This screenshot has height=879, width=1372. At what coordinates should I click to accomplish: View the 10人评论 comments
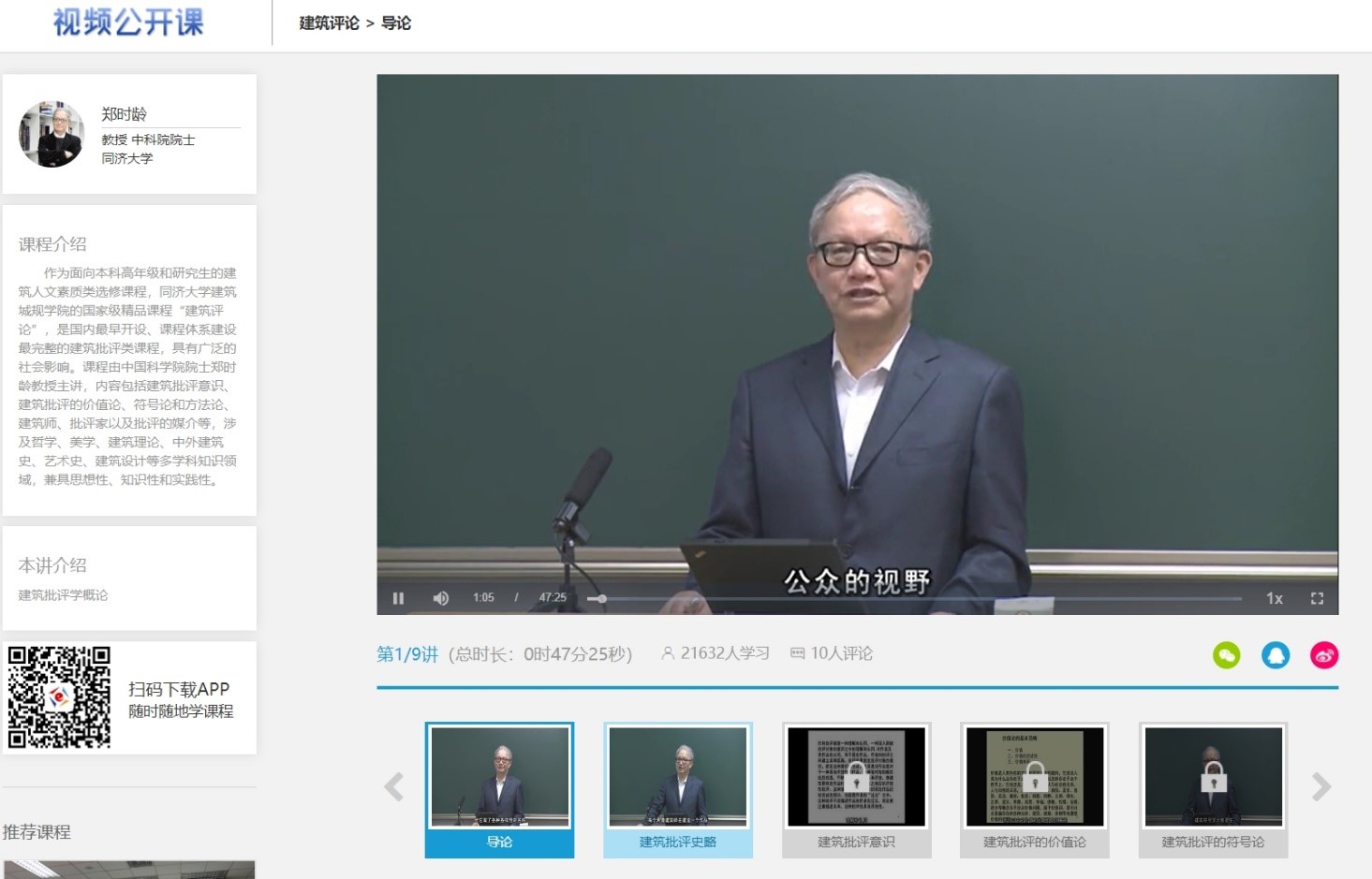[x=832, y=653]
